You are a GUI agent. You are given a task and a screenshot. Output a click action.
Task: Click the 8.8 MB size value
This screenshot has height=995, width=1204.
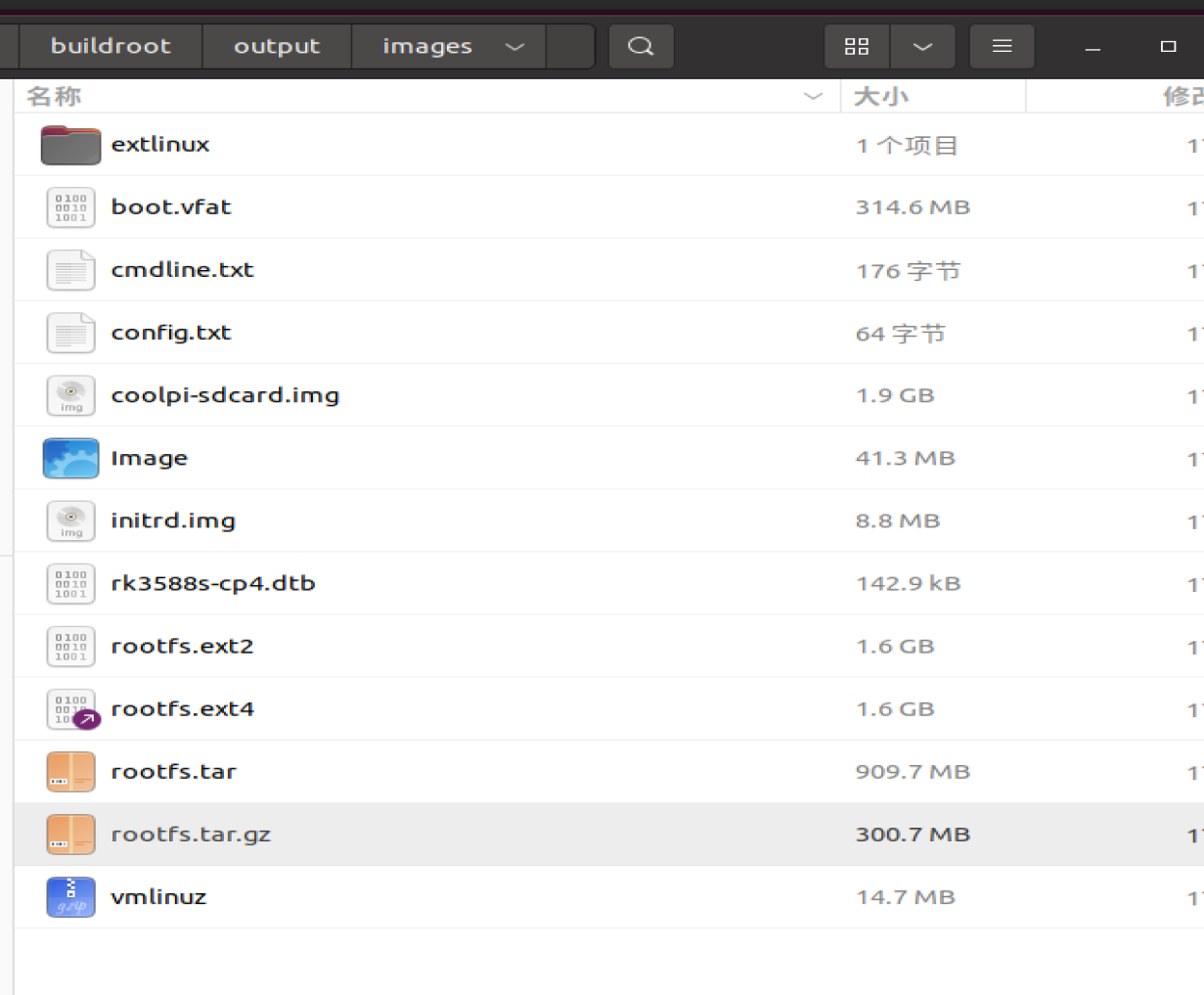(897, 520)
